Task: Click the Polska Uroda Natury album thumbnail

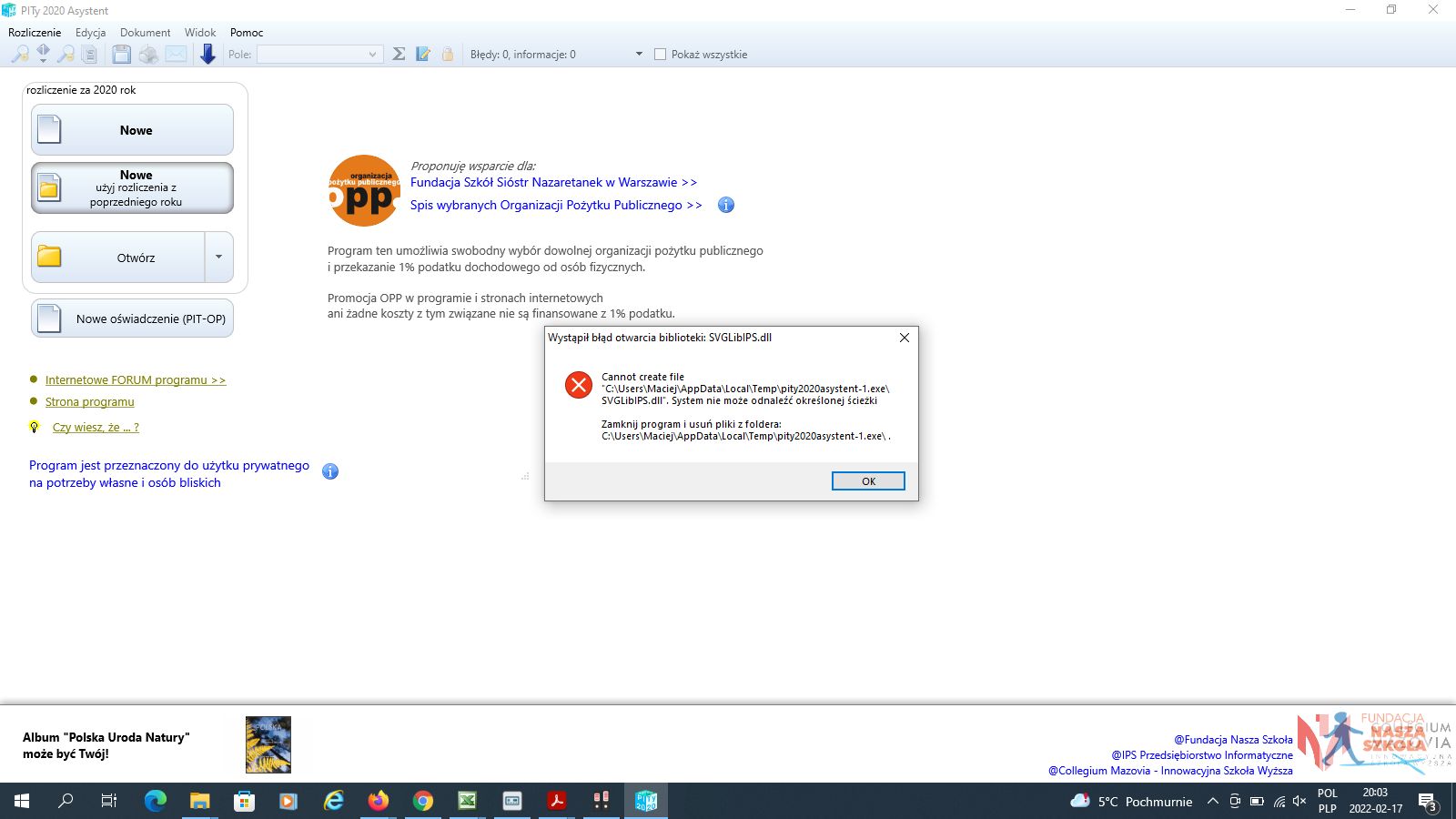Action: (268, 744)
